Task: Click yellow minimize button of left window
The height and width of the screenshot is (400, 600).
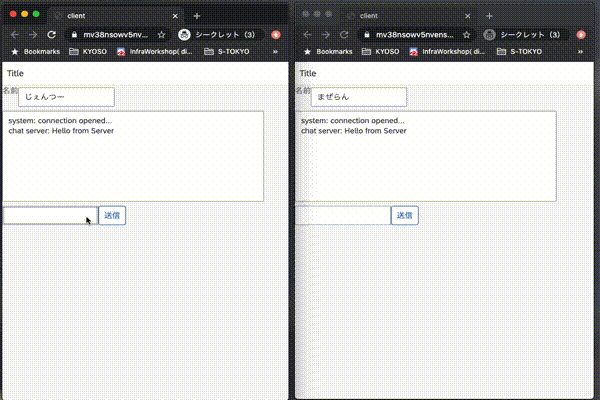Action: point(24,14)
